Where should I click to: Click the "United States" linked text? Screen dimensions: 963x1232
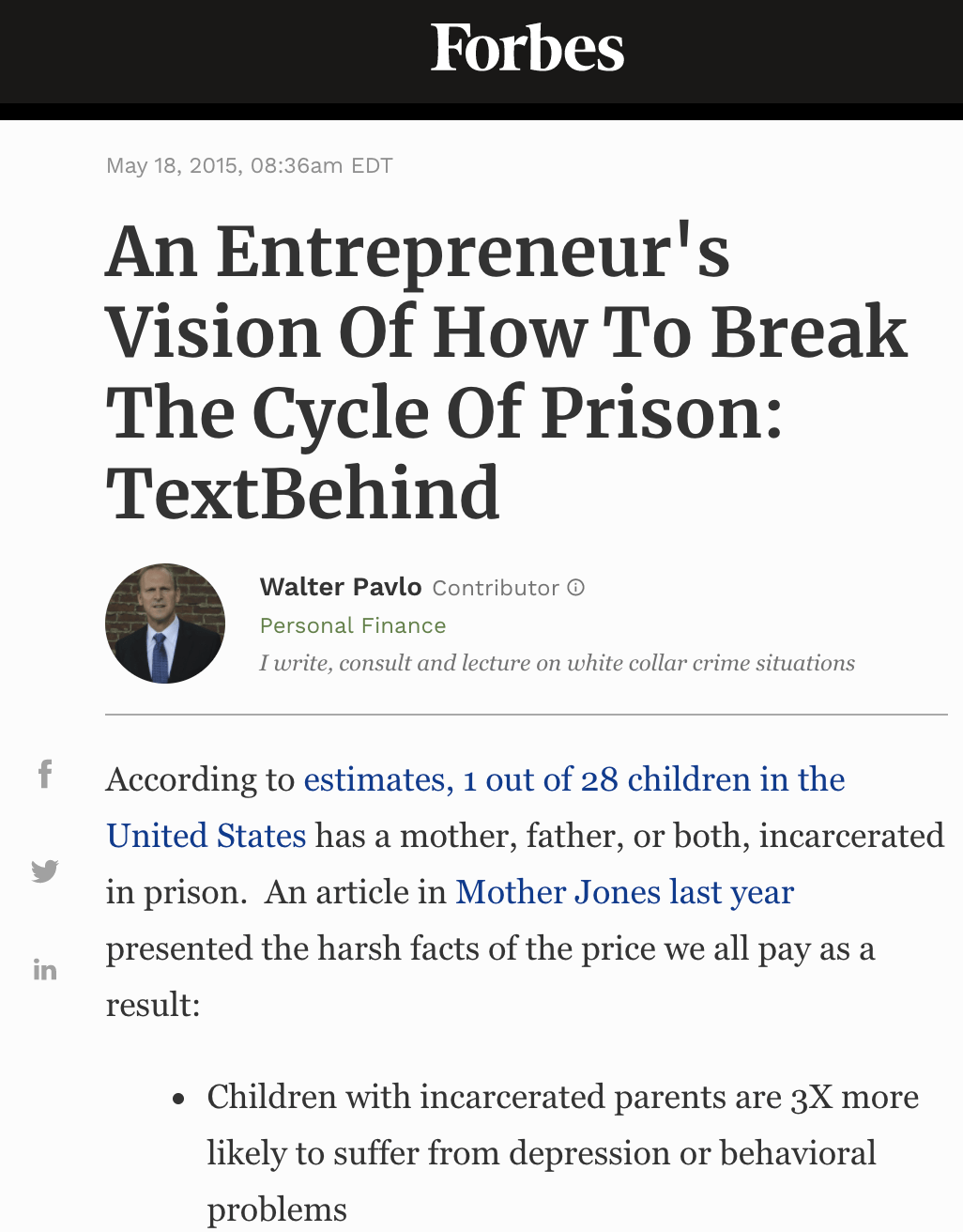206,836
